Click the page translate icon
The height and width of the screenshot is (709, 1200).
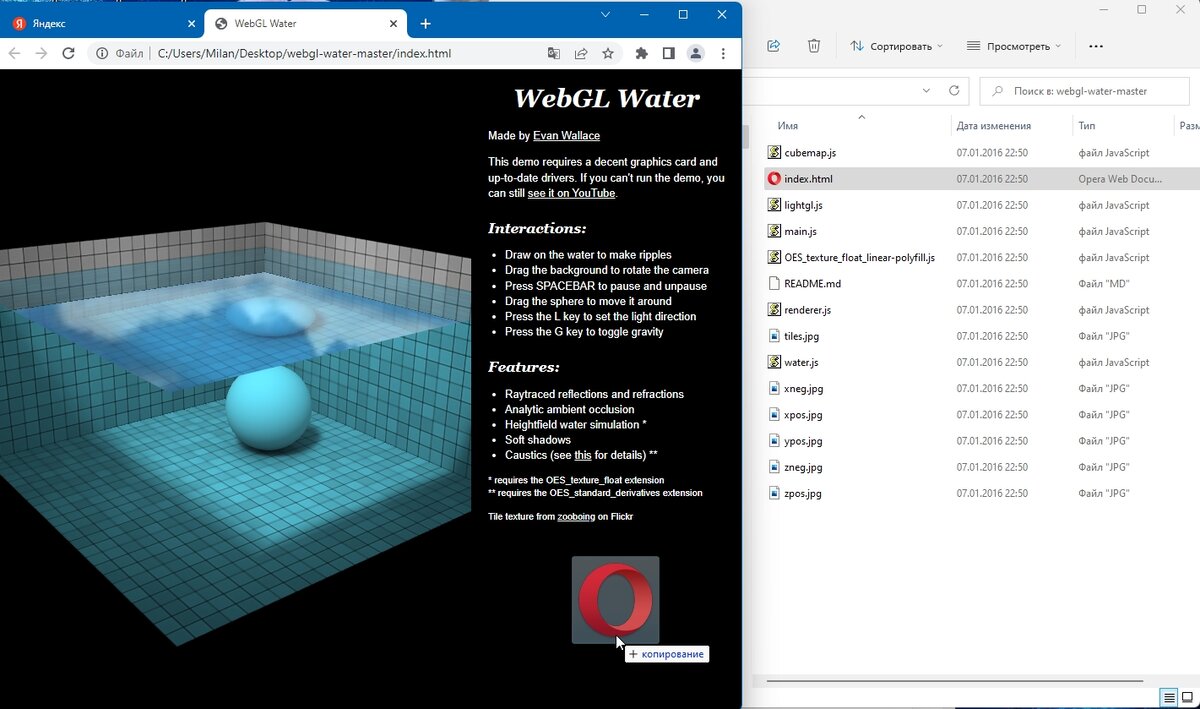coord(555,53)
